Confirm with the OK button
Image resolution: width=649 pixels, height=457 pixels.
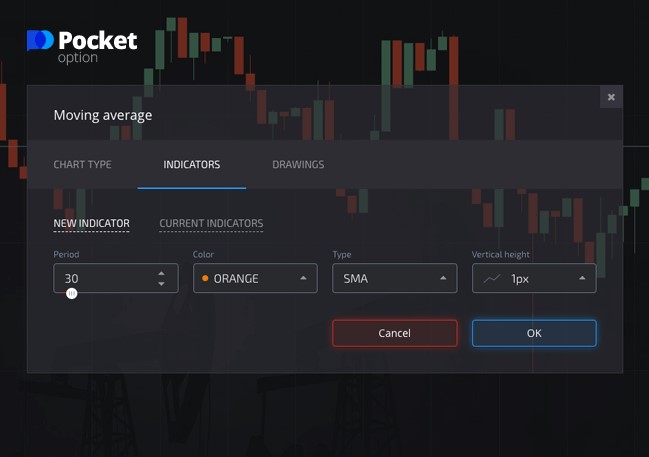534,333
